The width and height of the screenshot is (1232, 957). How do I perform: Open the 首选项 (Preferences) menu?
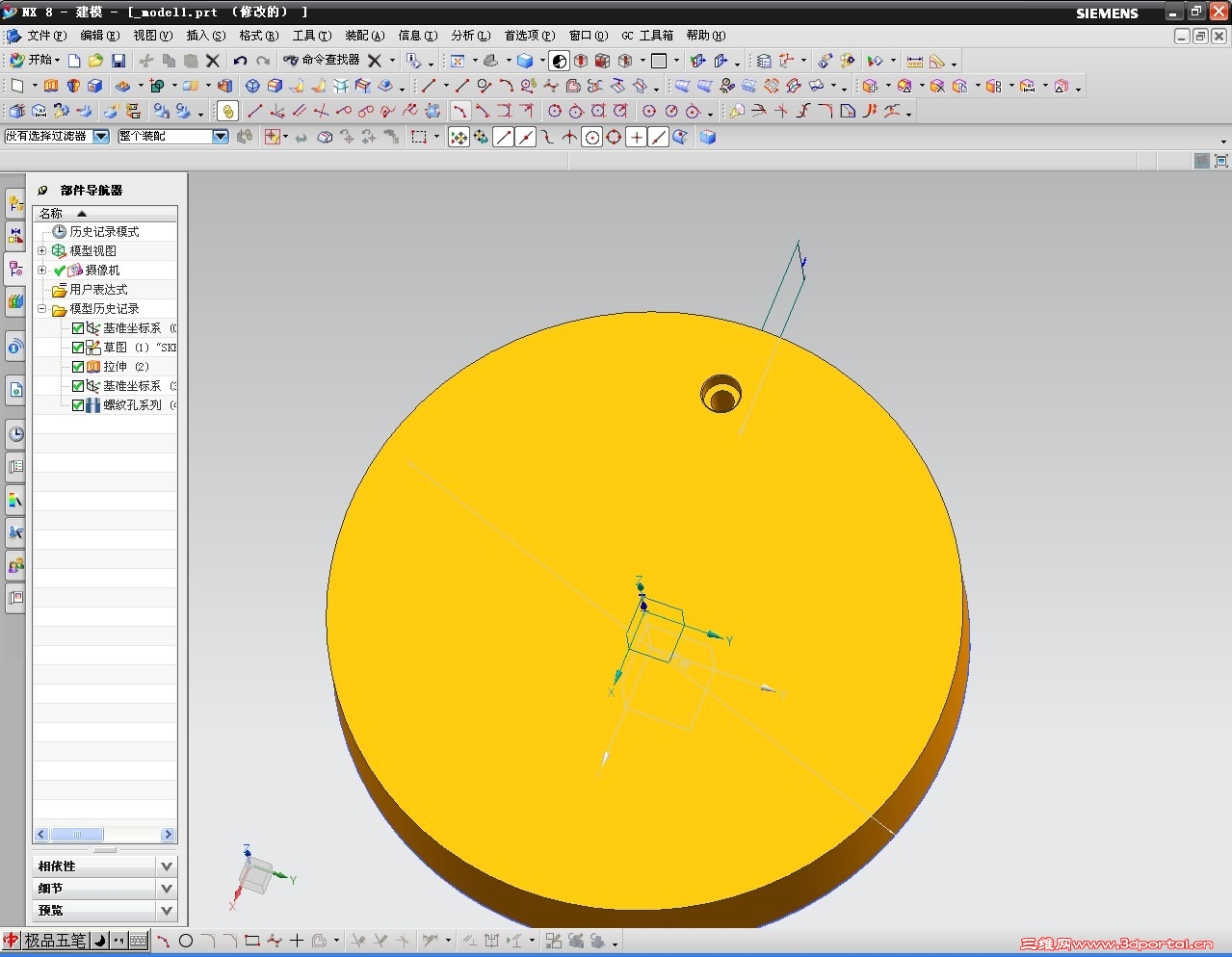530,36
